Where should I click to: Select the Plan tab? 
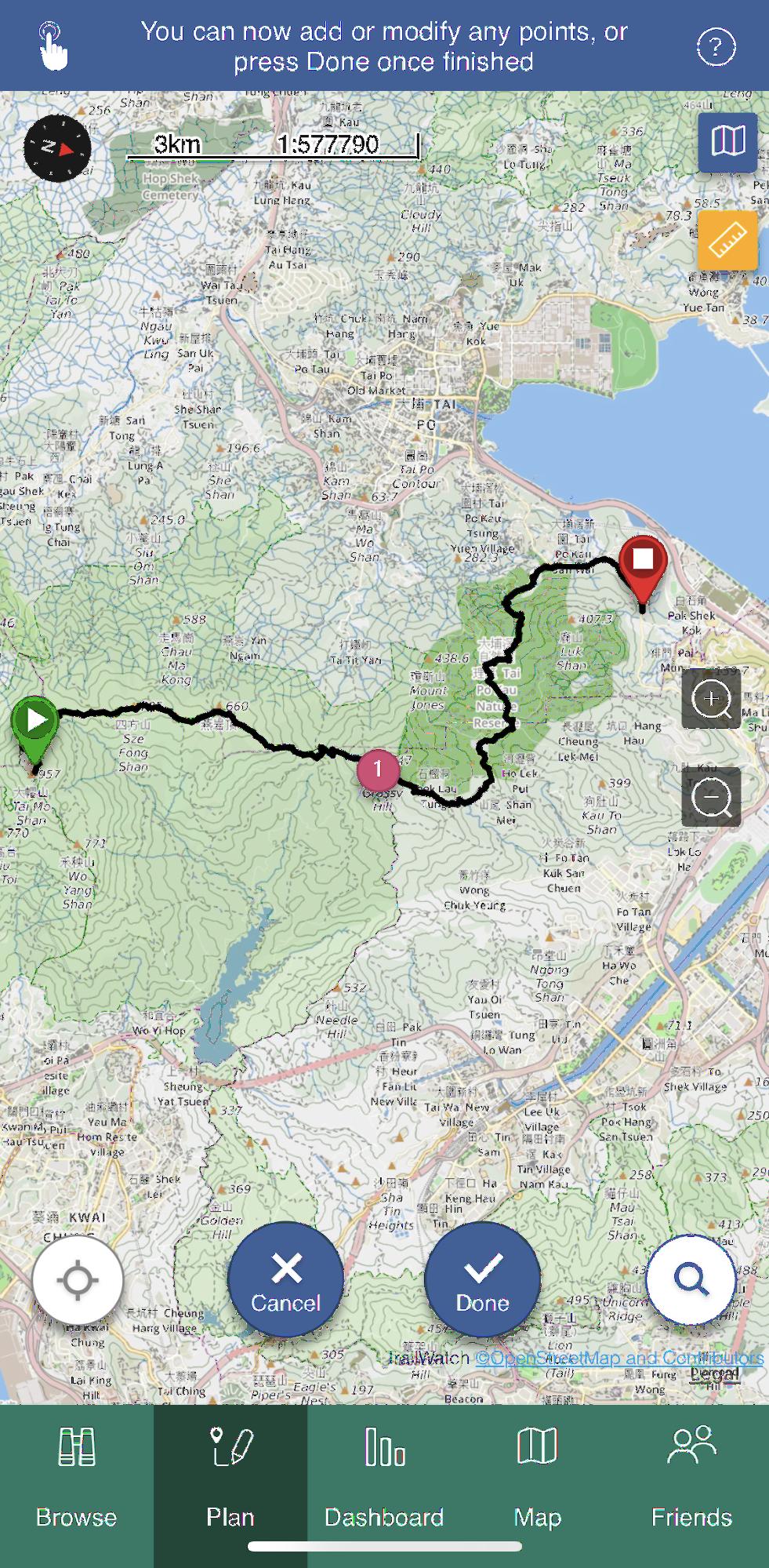pos(230,1478)
